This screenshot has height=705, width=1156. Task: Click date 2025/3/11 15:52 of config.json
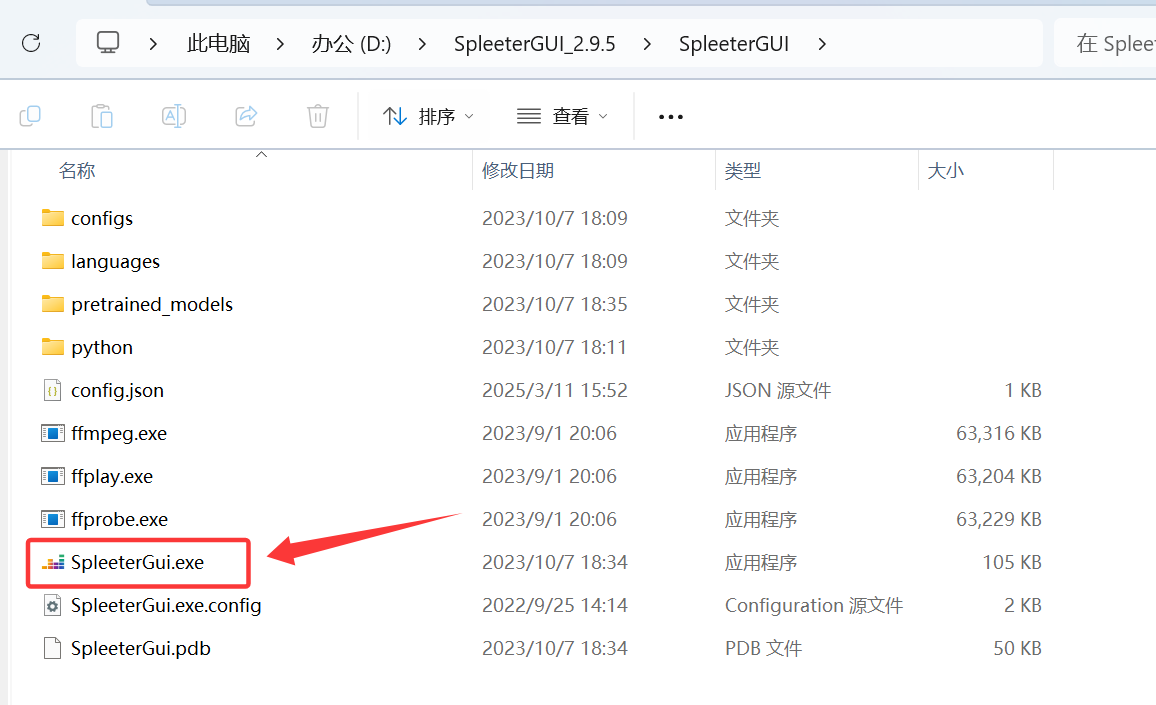(554, 390)
